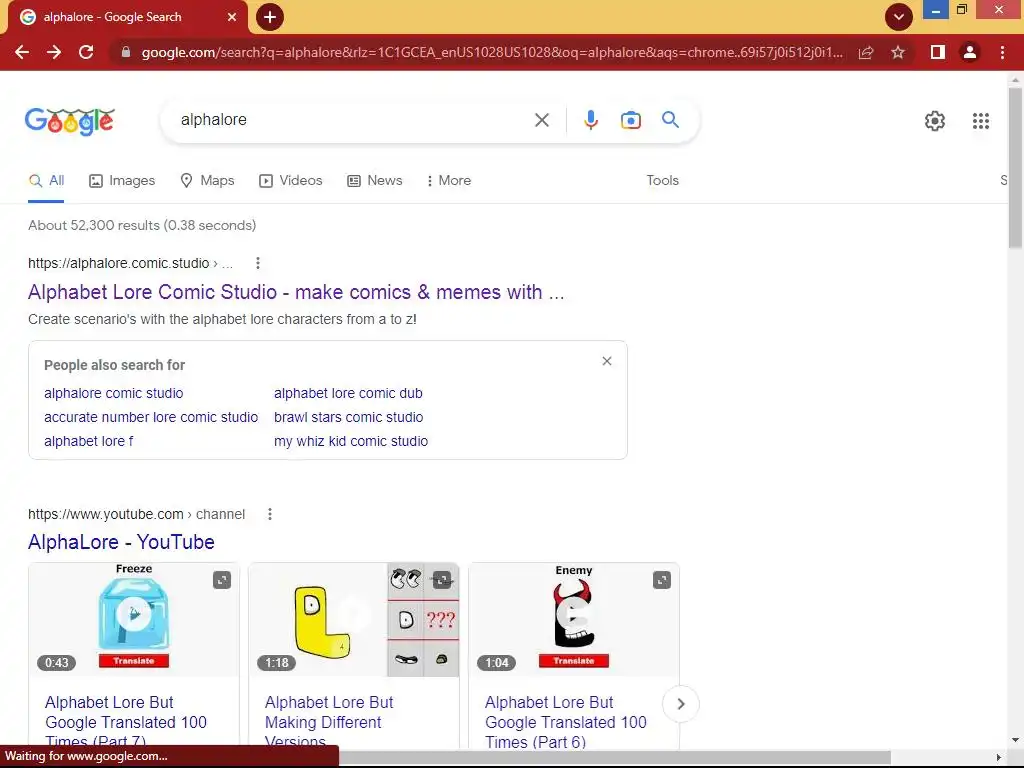Reload the current page
This screenshot has width=1024, height=768.
coord(86,52)
